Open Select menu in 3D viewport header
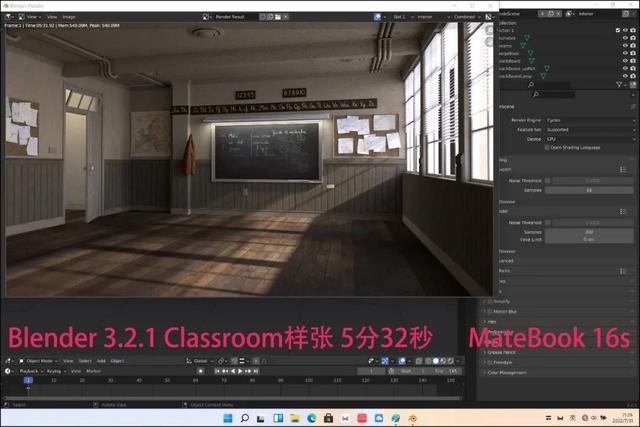The width and height of the screenshot is (640, 427). pyautogui.click(x=85, y=361)
